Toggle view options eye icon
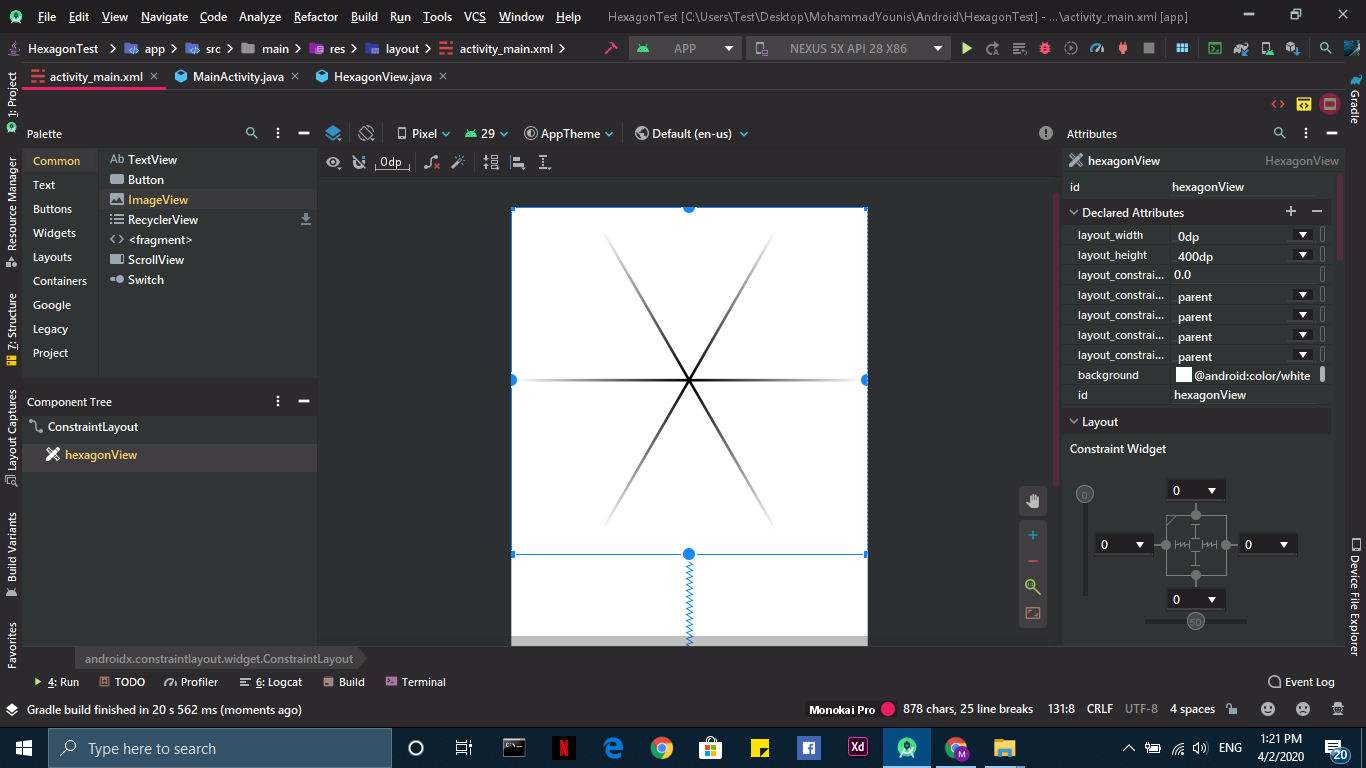 [333, 162]
